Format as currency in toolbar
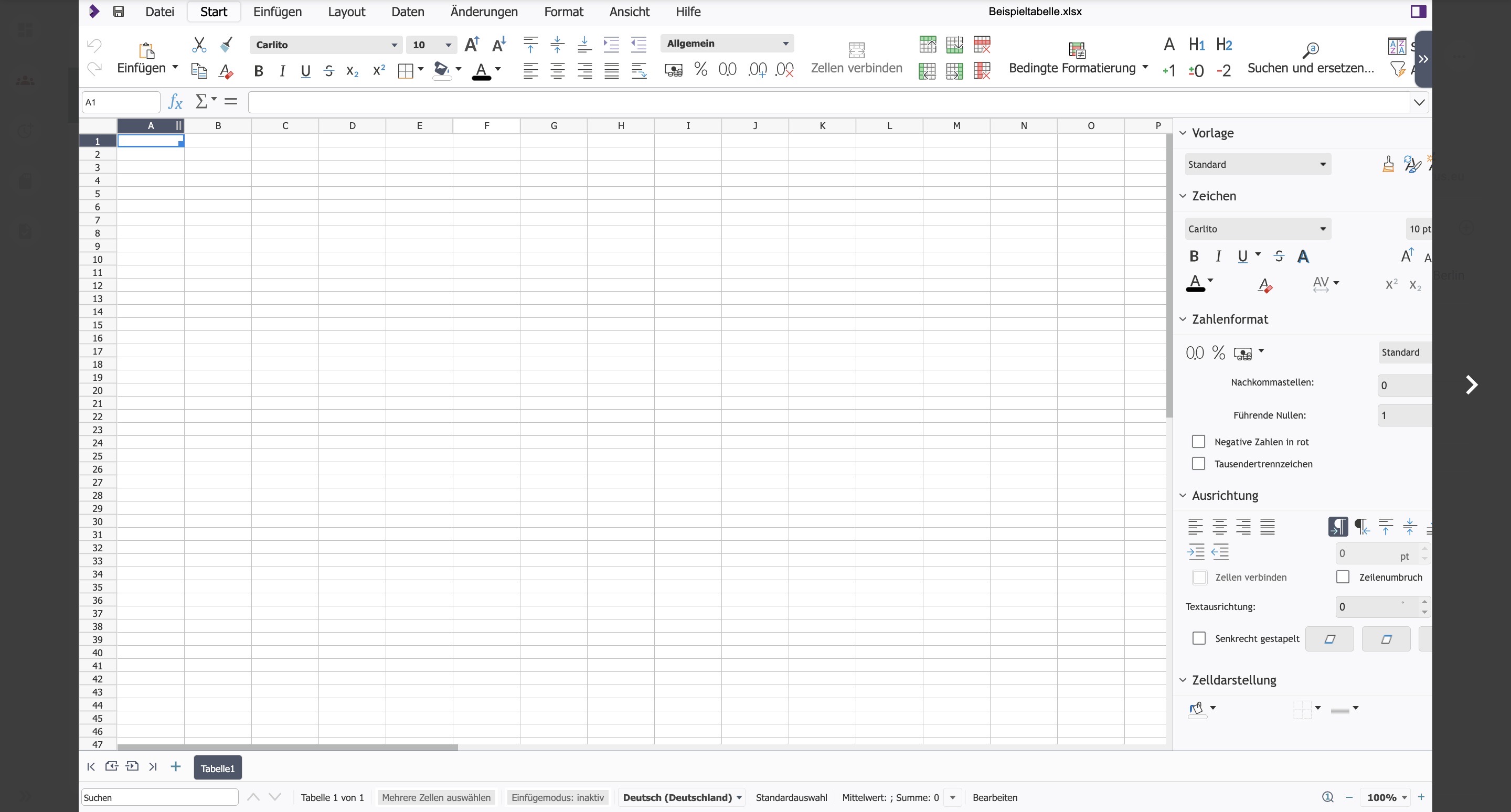This screenshot has width=1511, height=812. tap(673, 70)
